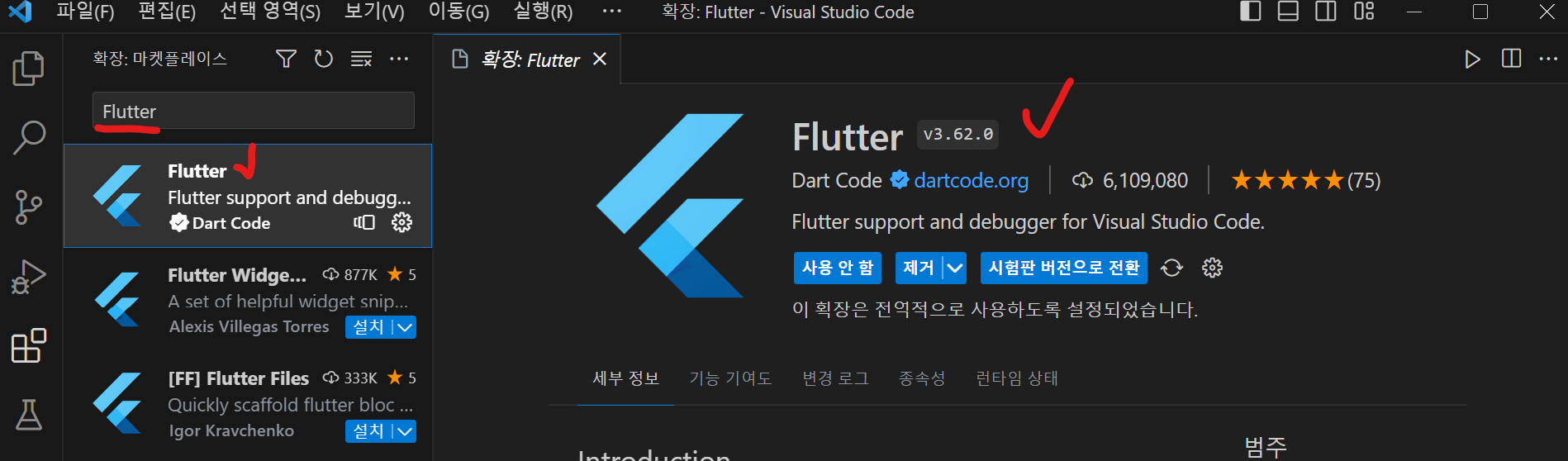Click the verified publisher badge near dartcode.org
Image resolution: width=1568 pixels, height=461 pixels.
click(900, 180)
